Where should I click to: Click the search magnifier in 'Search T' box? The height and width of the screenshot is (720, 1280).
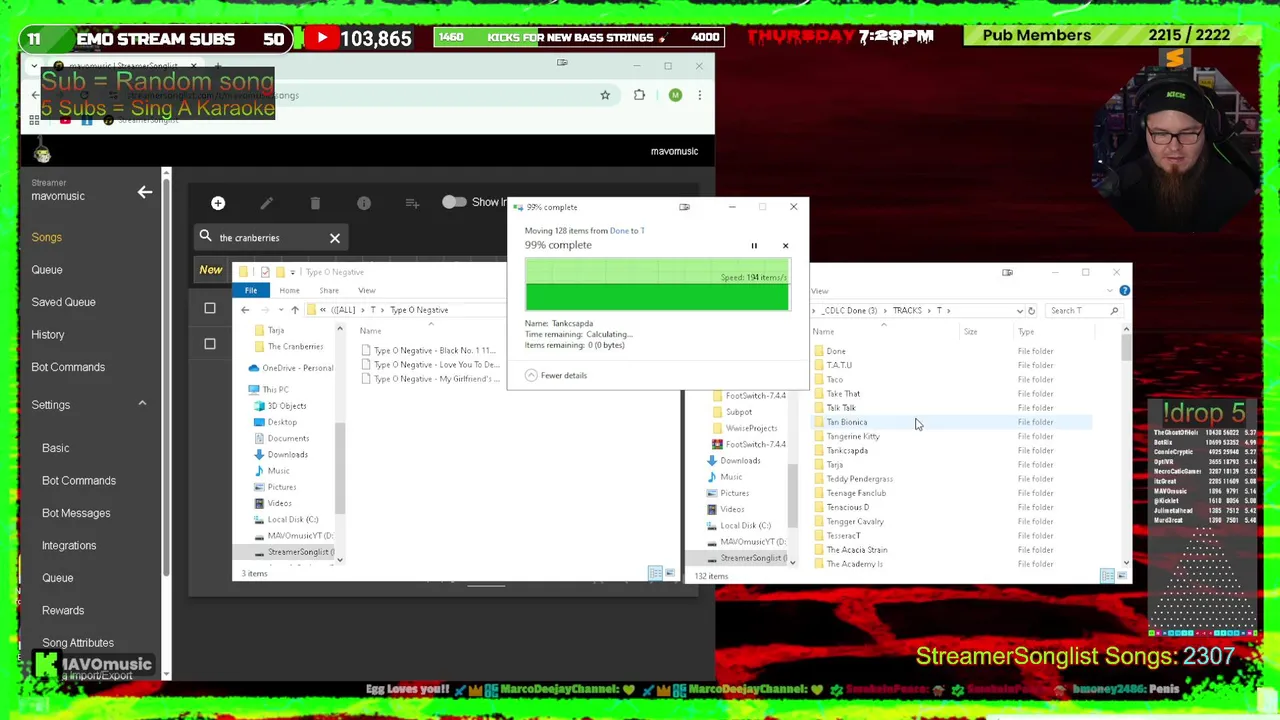1114,310
